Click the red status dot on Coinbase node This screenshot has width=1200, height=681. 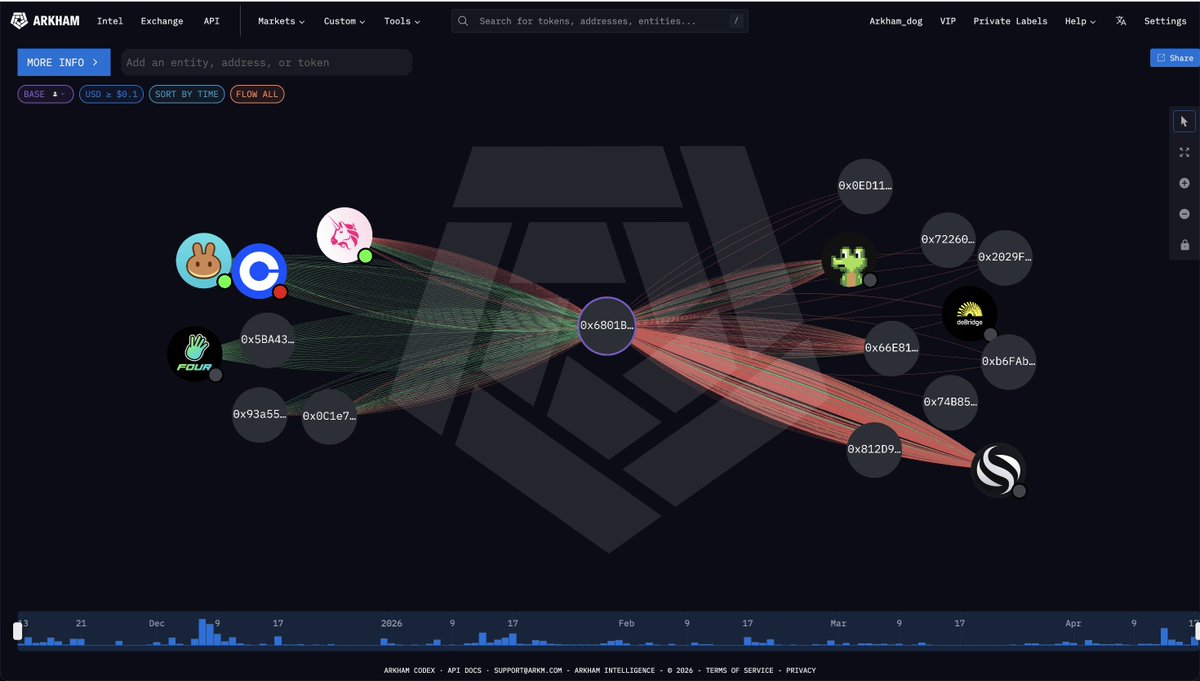pos(280,292)
